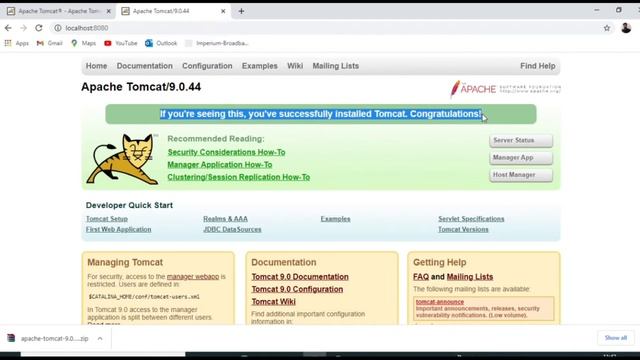The image size is (640, 360).
Task: Click the browser forward arrow
Action: [23, 28]
